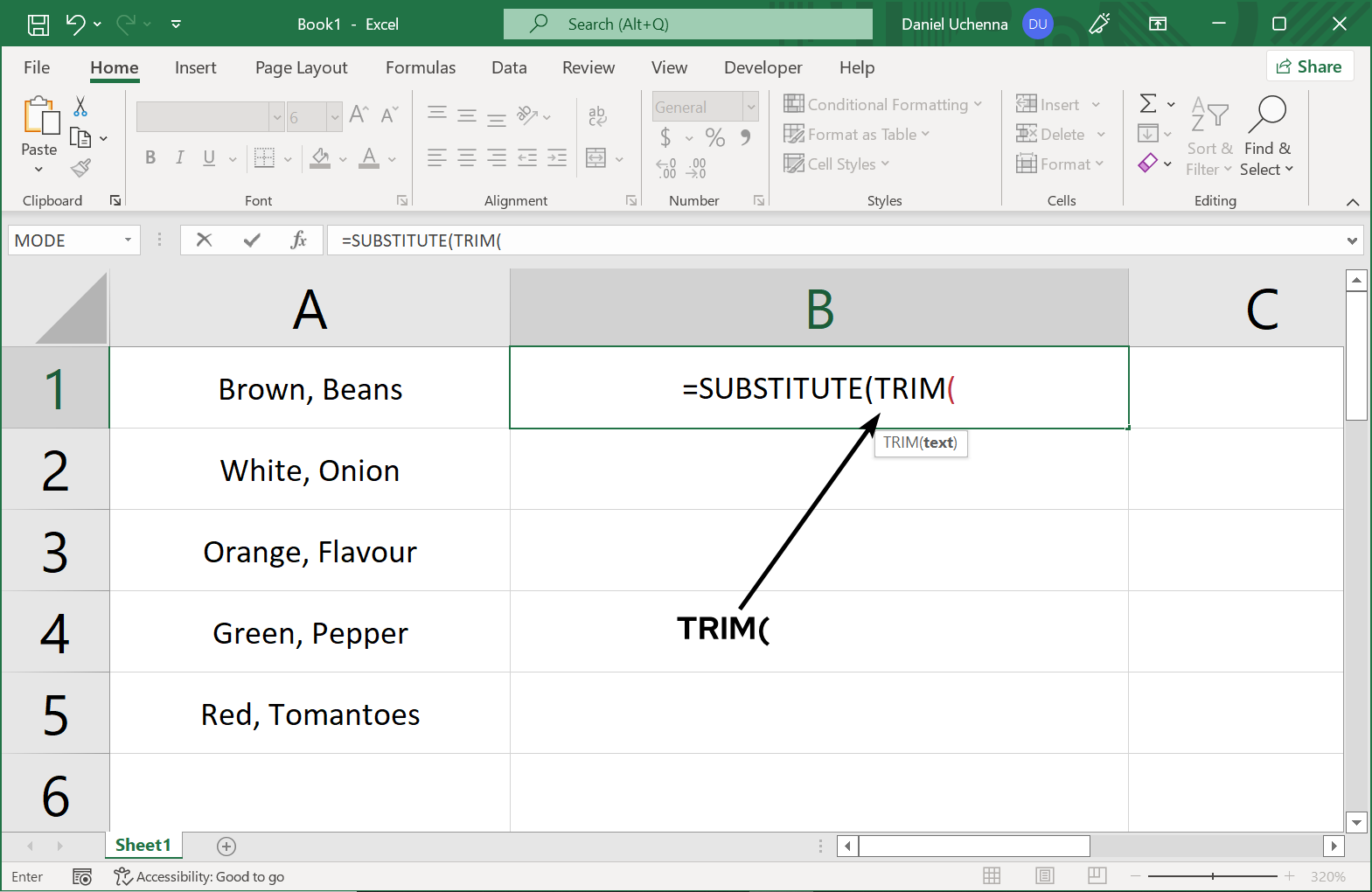The width and height of the screenshot is (1372, 892).
Task: Click the zoom slider in status bar
Action: 1213,876
